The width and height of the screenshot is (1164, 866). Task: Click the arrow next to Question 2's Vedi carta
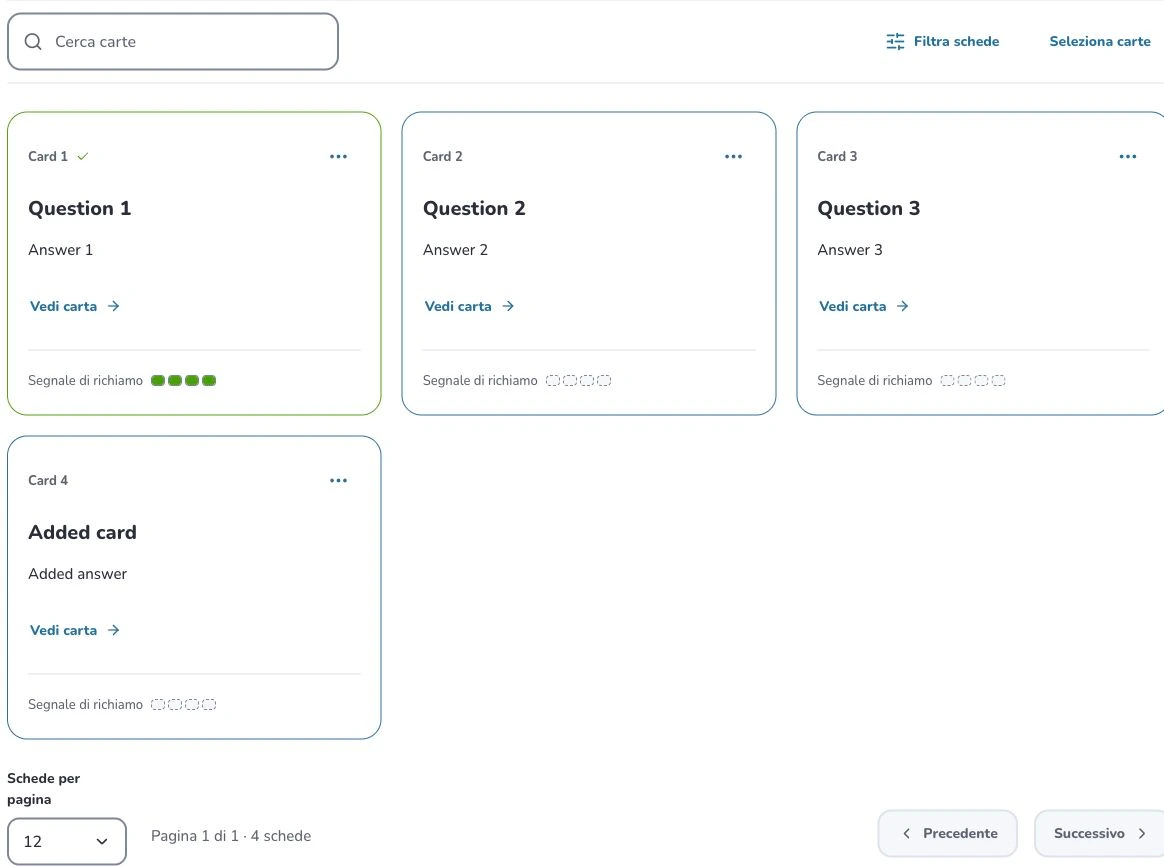coord(509,306)
